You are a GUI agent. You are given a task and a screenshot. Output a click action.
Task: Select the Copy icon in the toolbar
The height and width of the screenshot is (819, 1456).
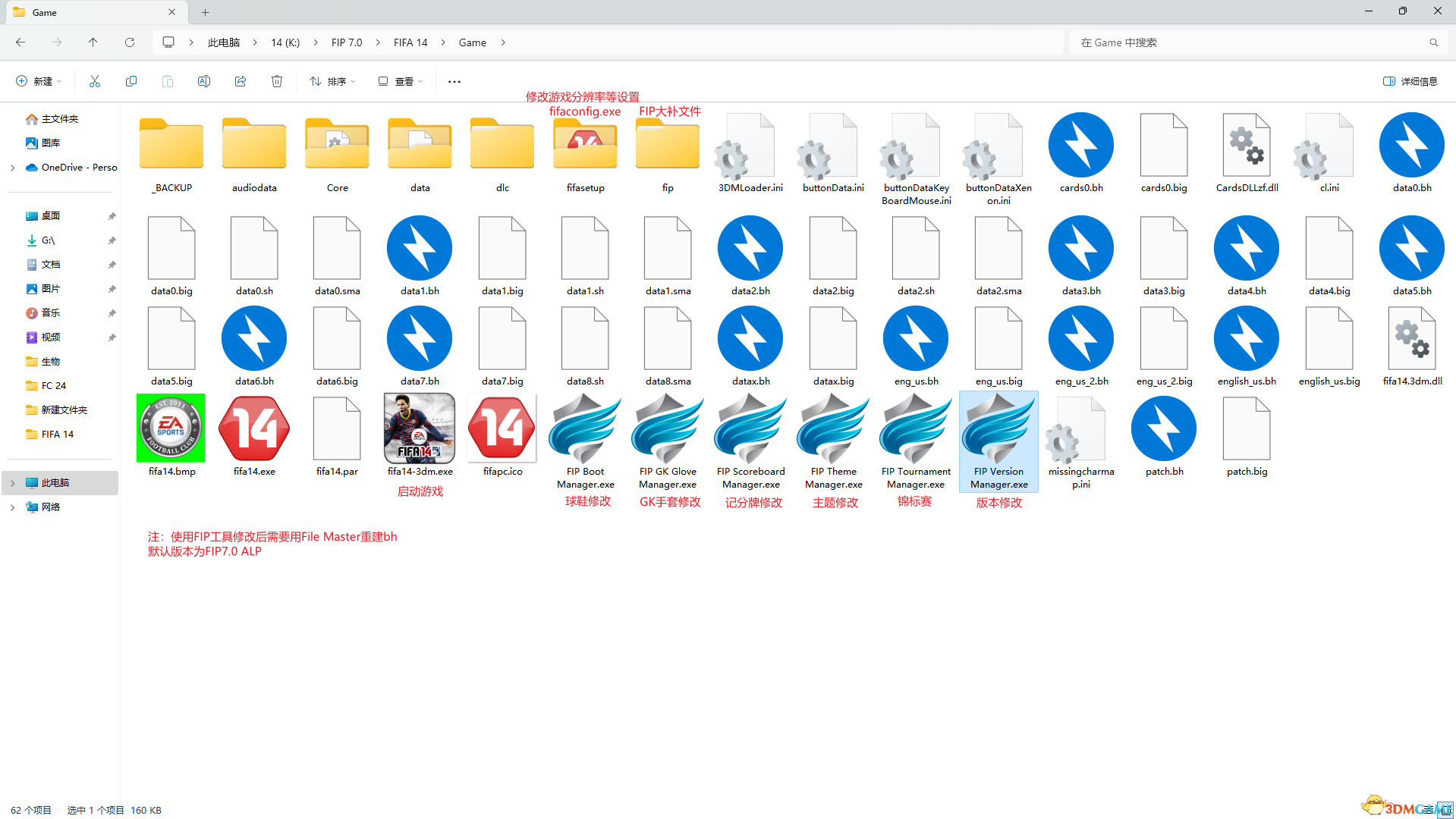point(131,81)
